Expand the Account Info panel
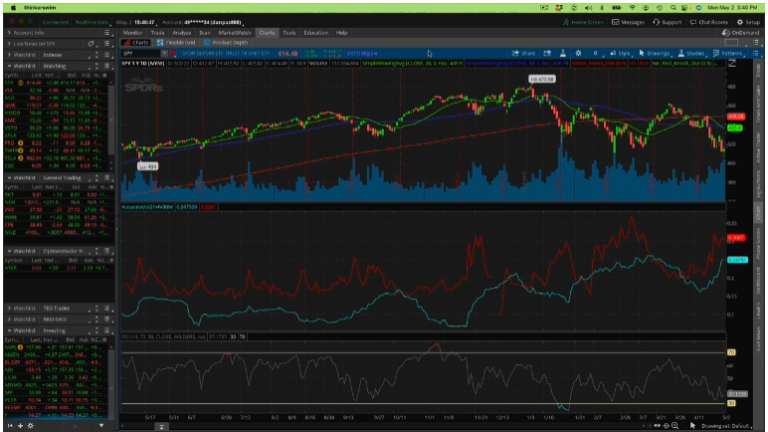The image size is (768, 432). (x=9, y=33)
